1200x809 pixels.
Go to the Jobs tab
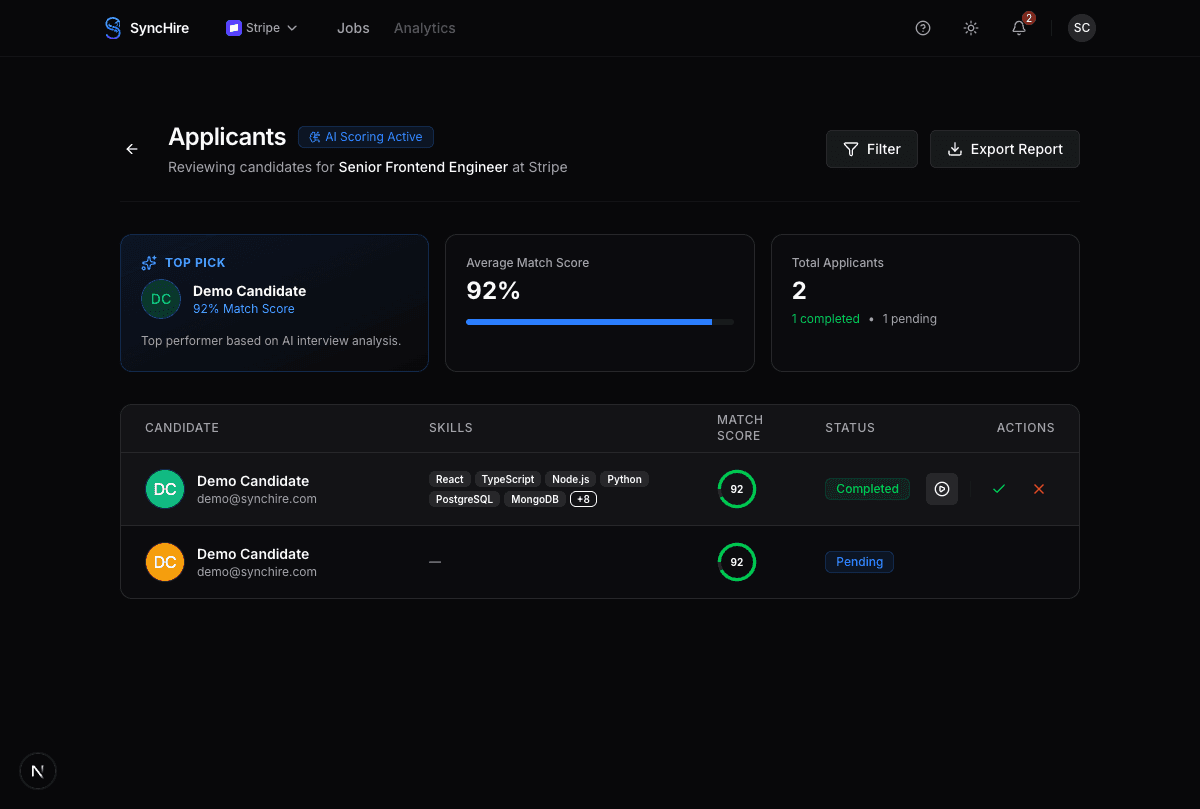coord(353,28)
